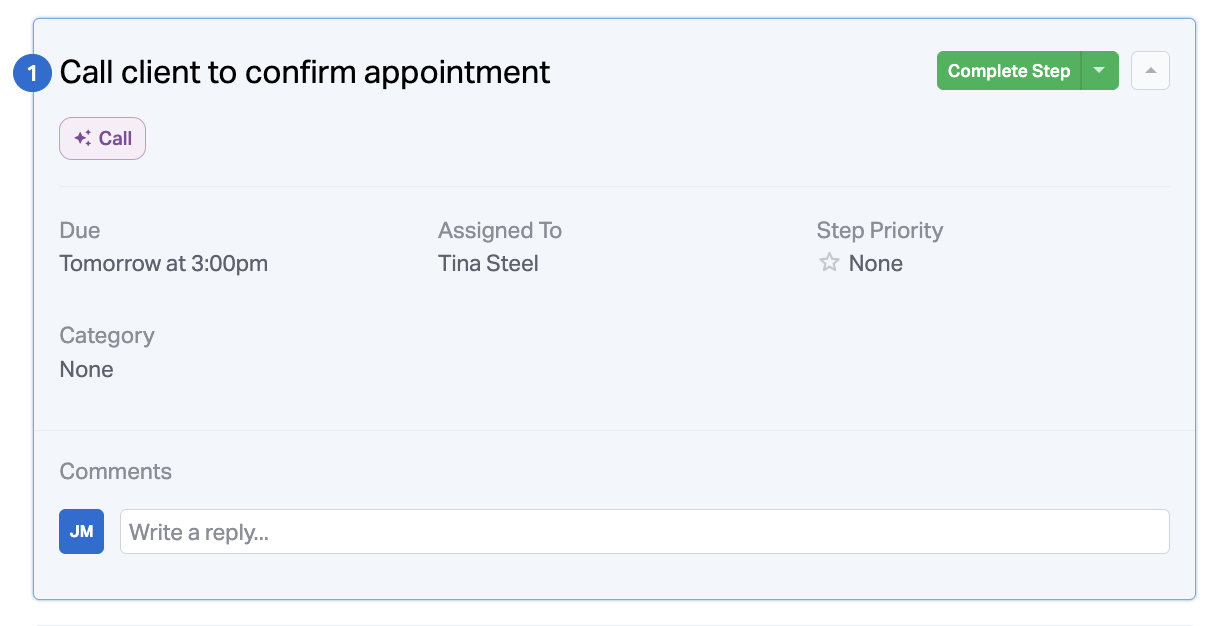Focus the "Write a reply..." comment field
Image resolution: width=1220 pixels, height=626 pixels.
click(644, 532)
